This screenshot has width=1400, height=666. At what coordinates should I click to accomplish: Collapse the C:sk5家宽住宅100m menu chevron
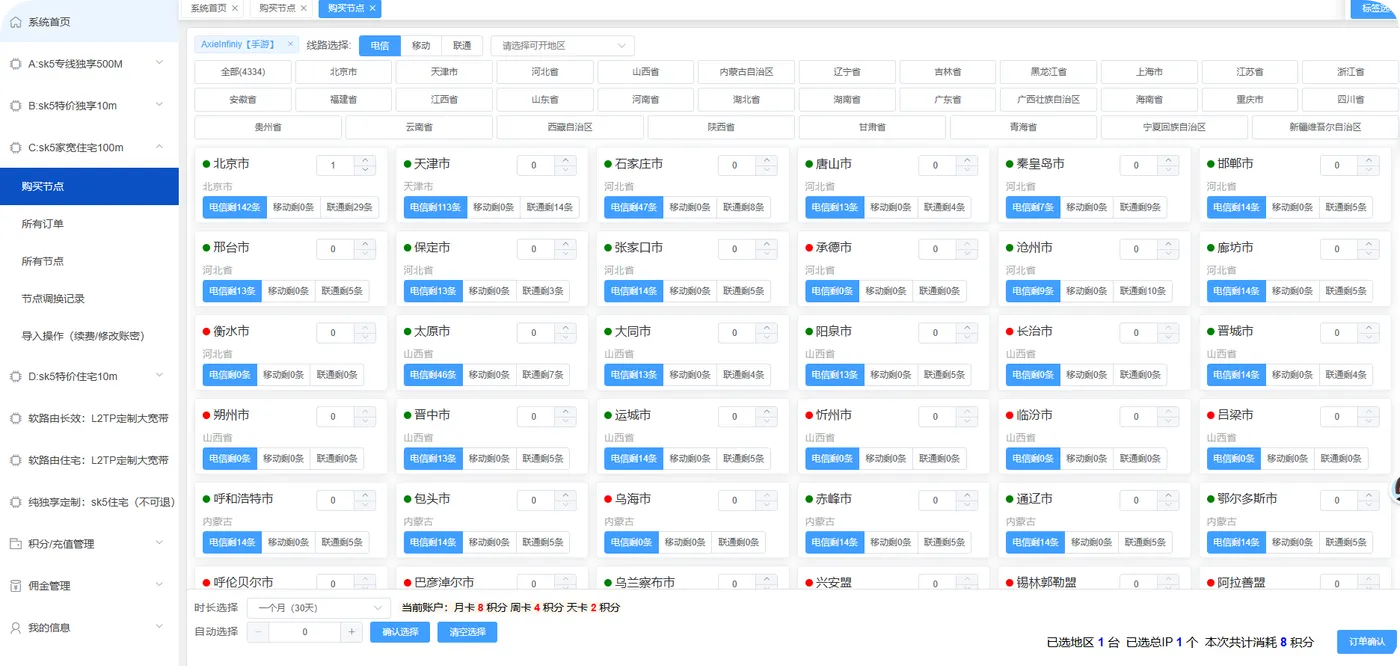point(159,147)
